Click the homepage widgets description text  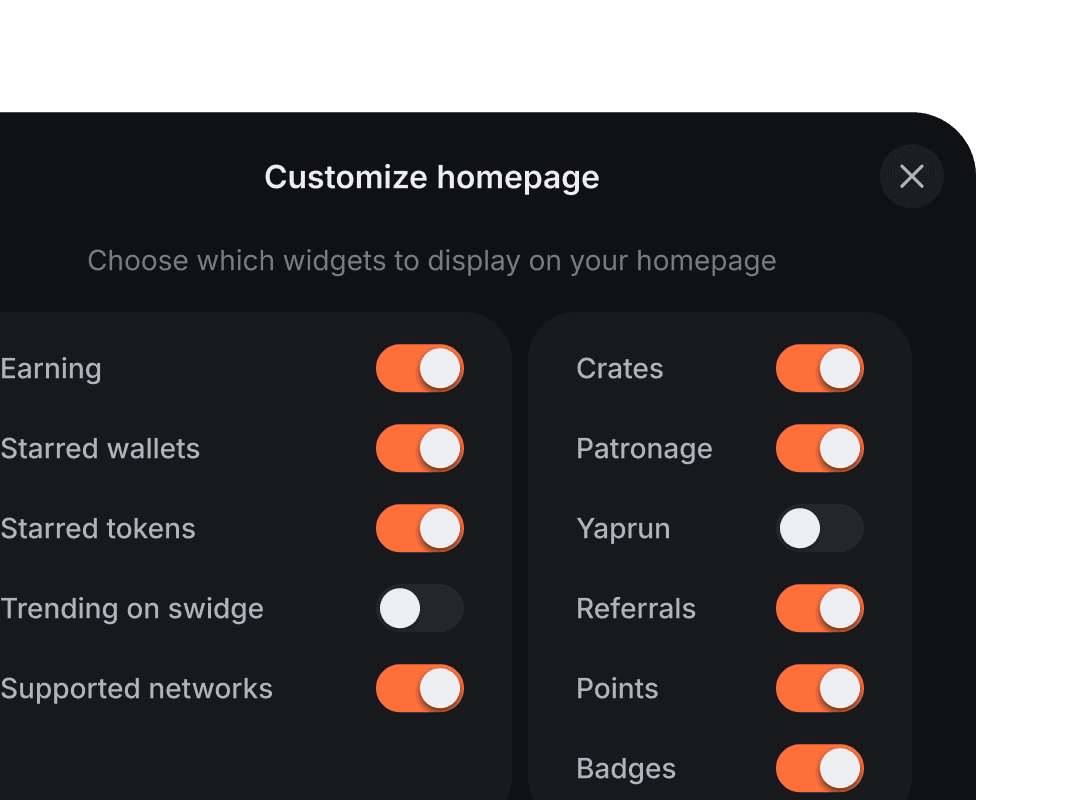tap(431, 261)
